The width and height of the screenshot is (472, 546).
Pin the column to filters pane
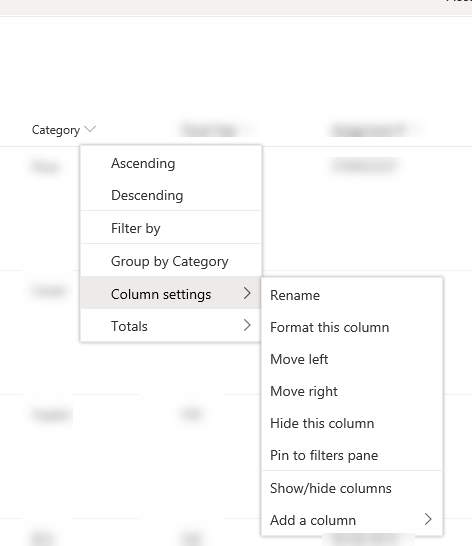pos(352,455)
